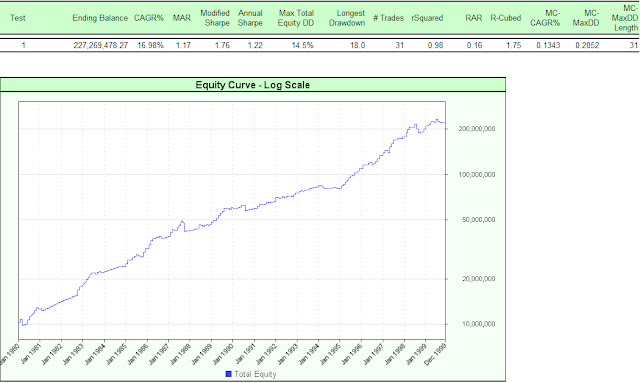The width and height of the screenshot is (640, 383).
Task: Click the MC-CAGR value 0.1343
Action: tap(548, 45)
